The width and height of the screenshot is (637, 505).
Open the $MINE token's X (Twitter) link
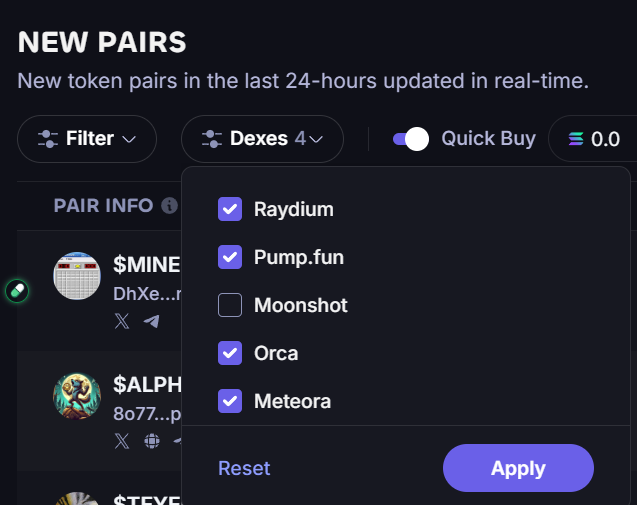[x=122, y=321]
